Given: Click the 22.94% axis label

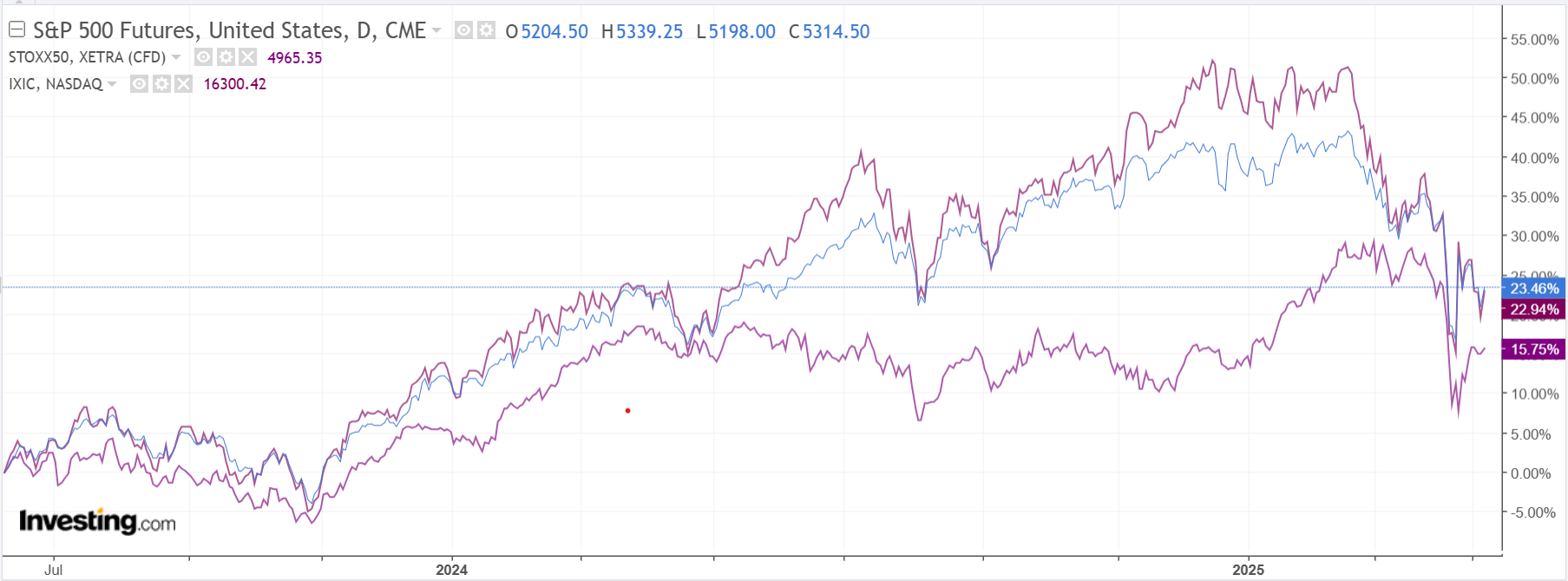Looking at the screenshot, I should (1533, 310).
